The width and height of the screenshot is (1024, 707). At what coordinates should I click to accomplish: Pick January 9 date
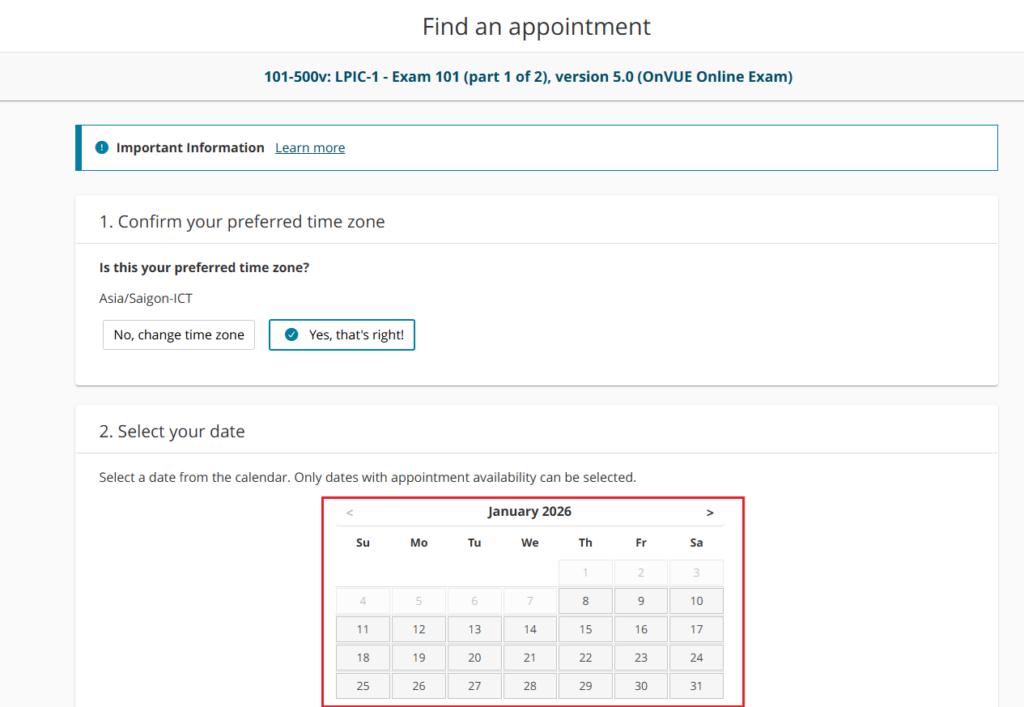click(641, 601)
